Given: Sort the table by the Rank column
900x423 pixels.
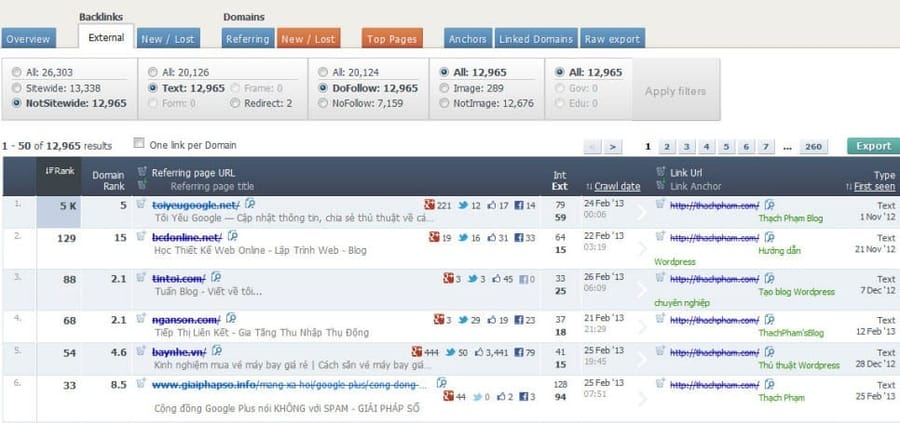Looking at the screenshot, I should click(60, 171).
